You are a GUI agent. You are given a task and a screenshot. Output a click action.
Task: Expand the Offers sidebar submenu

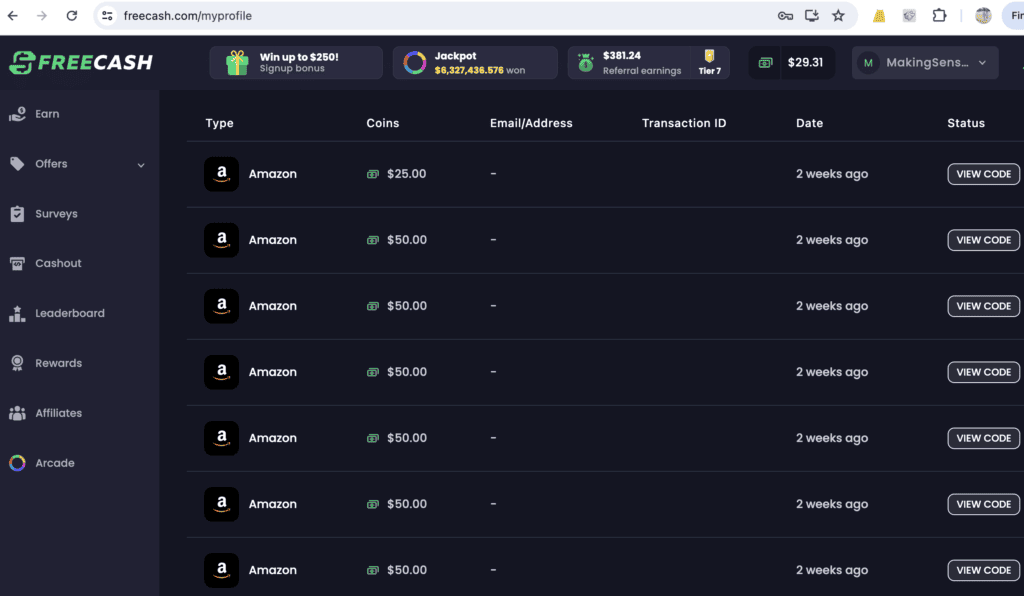[141, 165]
